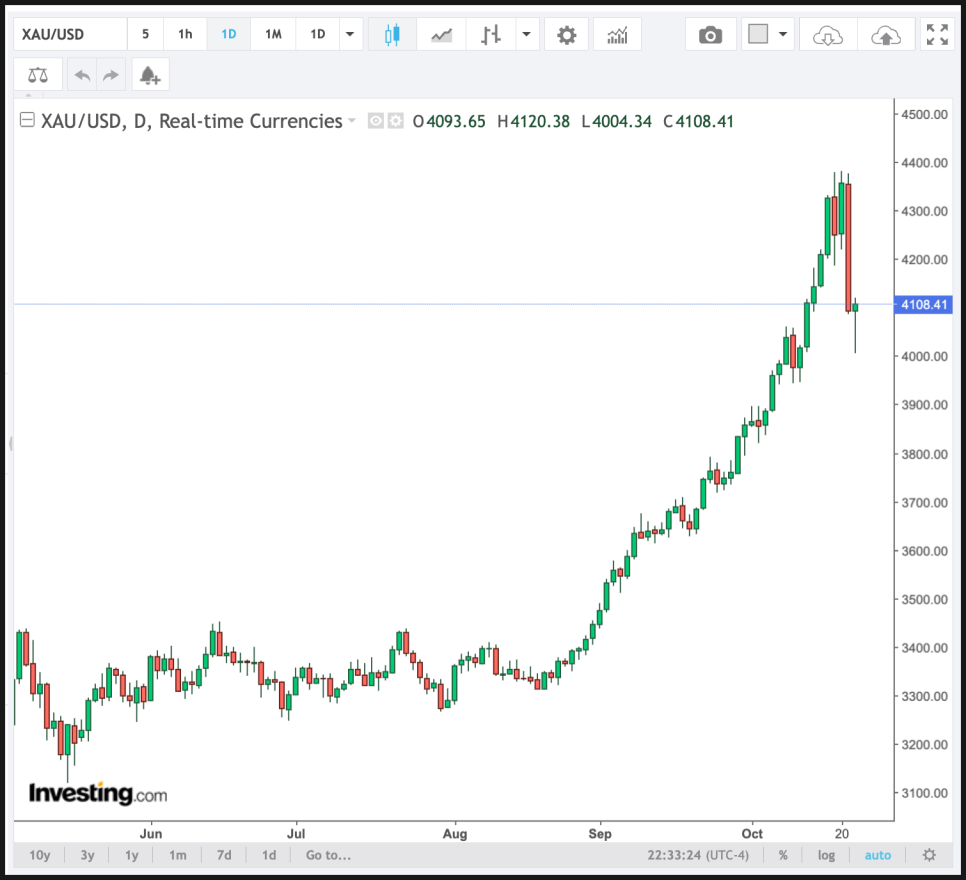This screenshot has width=966, height=880.
Task: Toggle auto scale in bottom bar
Action: (877, 855)
